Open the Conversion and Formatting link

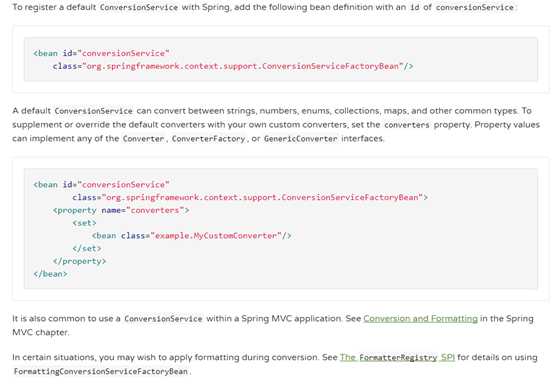click(x=420, y=319)
